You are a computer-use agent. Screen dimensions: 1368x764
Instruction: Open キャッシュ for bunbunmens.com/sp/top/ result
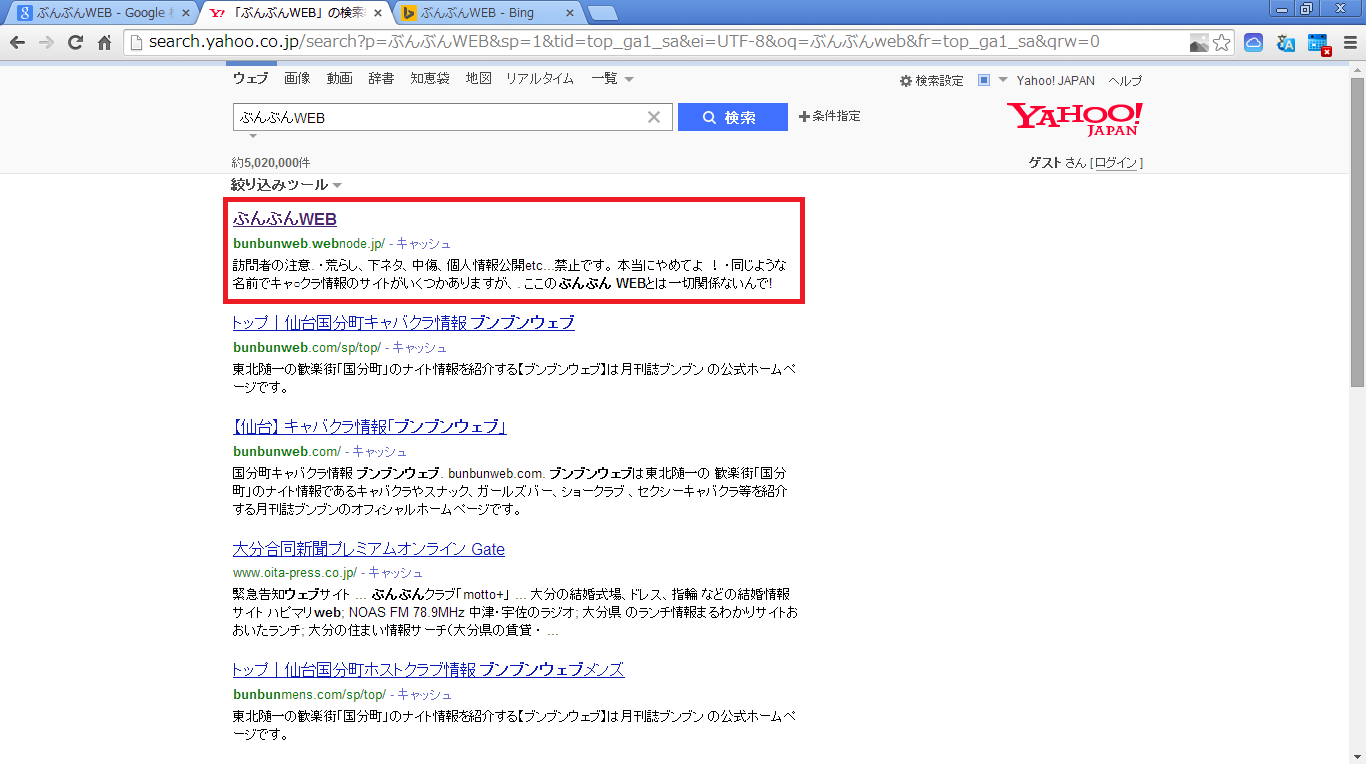point(425,695)
